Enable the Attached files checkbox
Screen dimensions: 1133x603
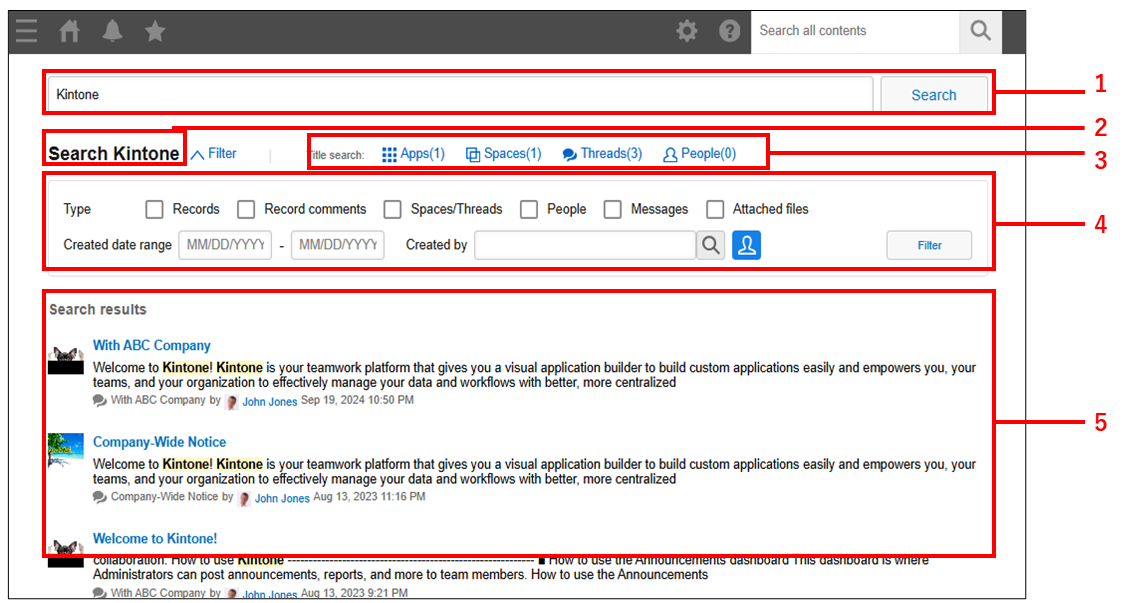click(715, 209)
